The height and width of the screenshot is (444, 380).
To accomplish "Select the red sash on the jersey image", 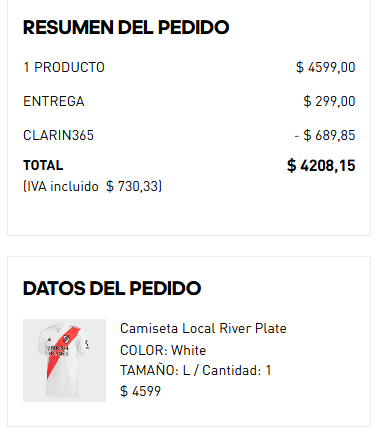I will tap(62, 352).
